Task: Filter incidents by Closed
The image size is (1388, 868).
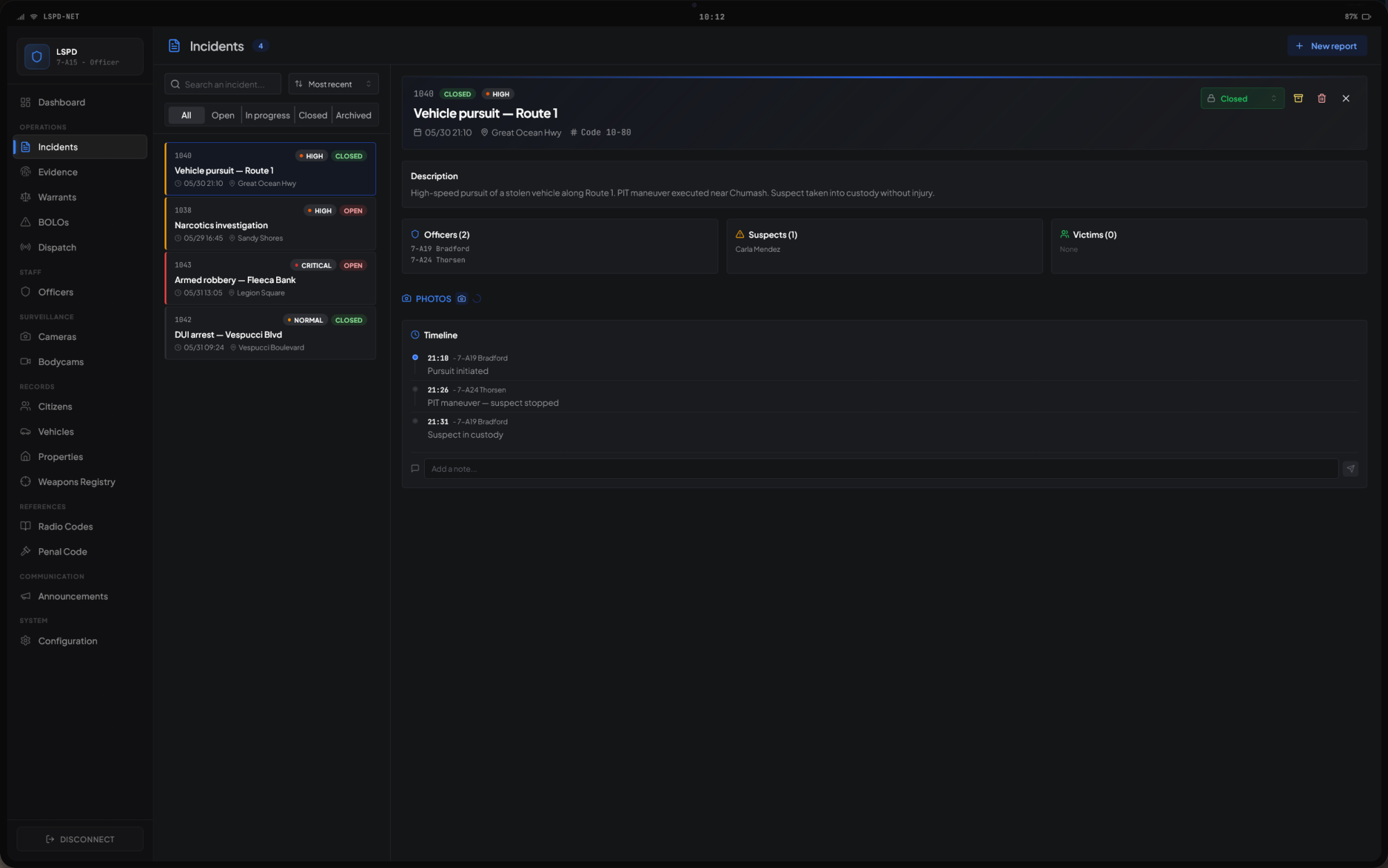Action: click(313, 115)
